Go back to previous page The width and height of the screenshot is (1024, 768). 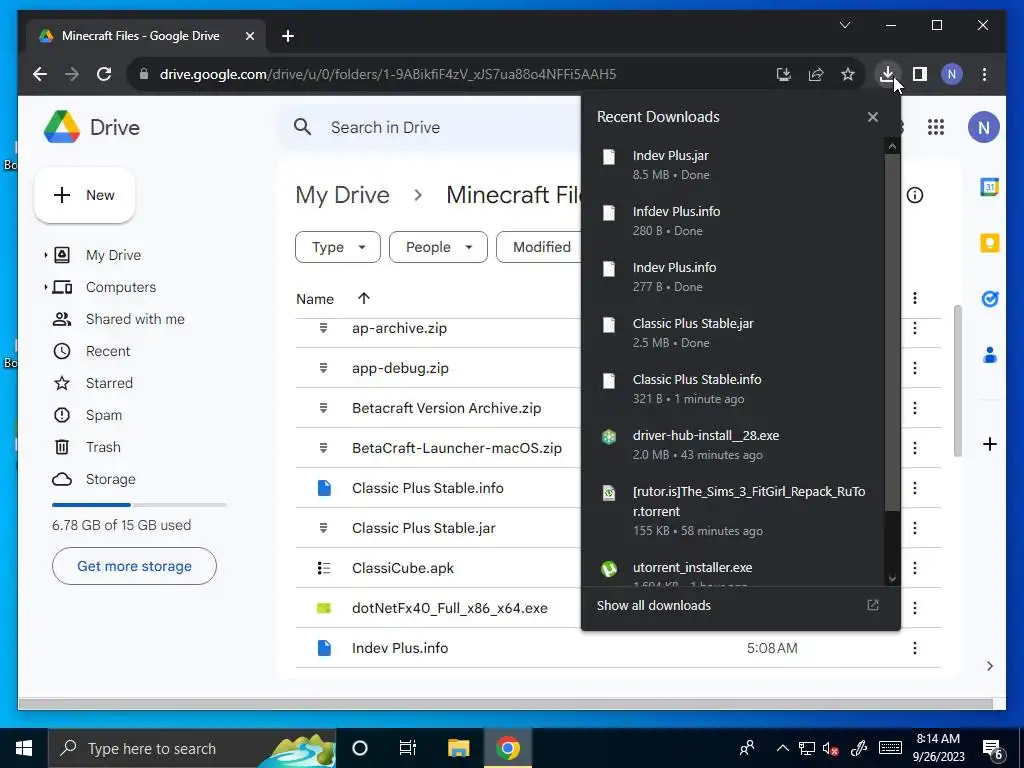point(40,74)
